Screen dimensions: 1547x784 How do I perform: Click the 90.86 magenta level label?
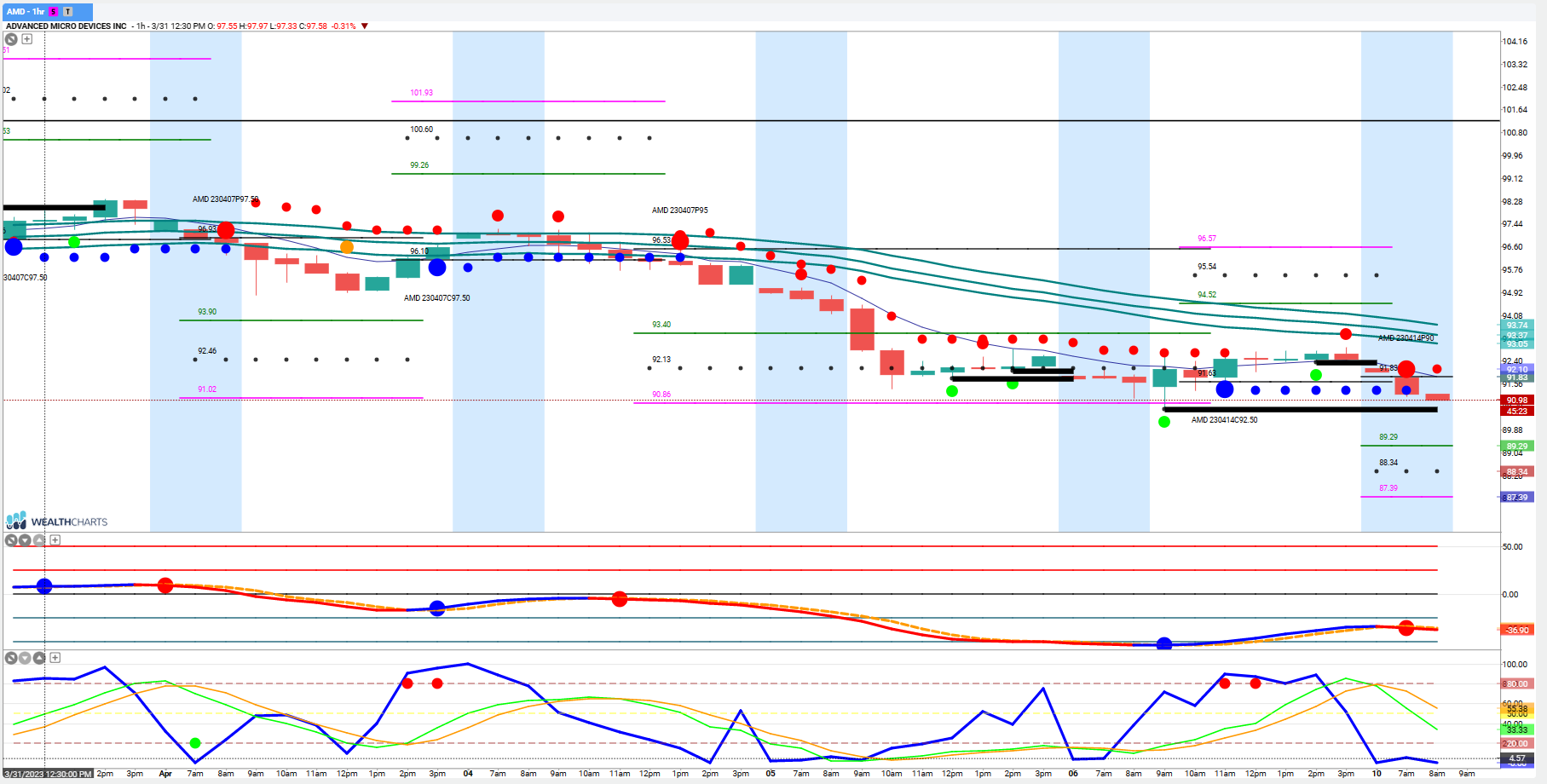tap(661, 395)
